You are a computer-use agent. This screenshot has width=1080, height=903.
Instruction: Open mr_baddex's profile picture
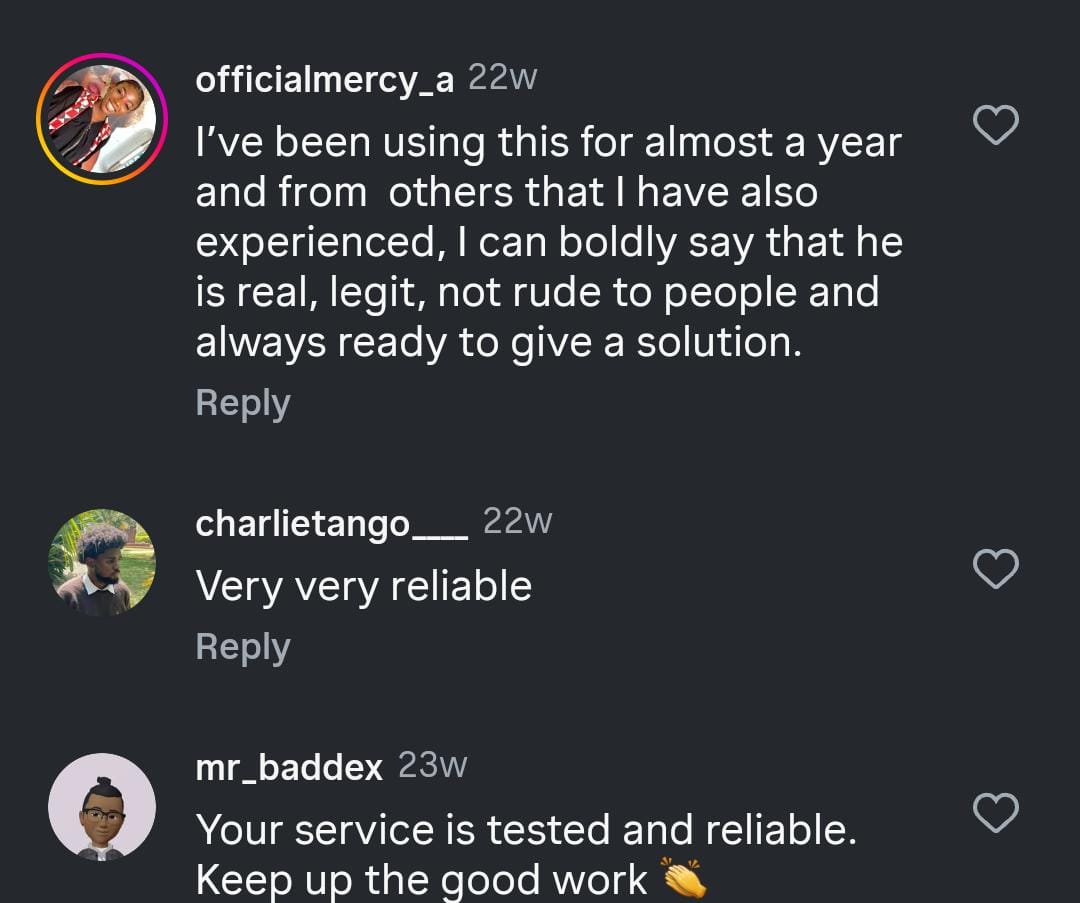102,808
